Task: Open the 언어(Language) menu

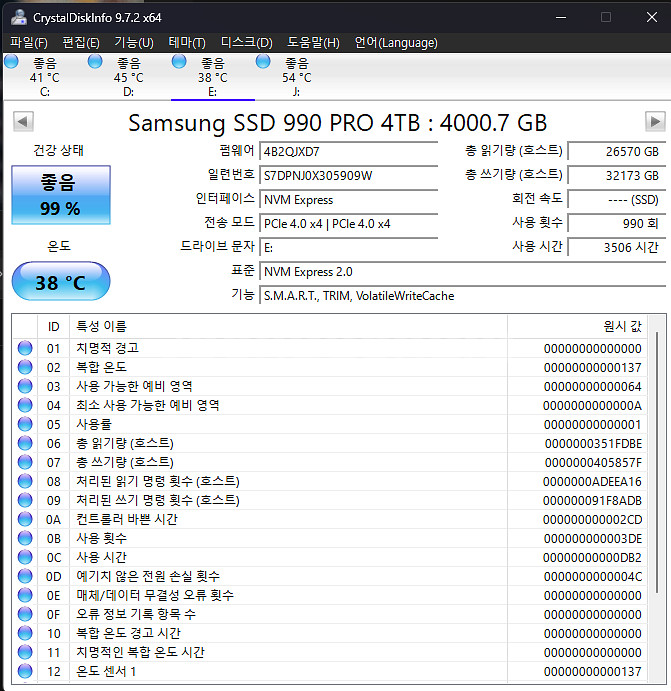Action: point(396,42)
